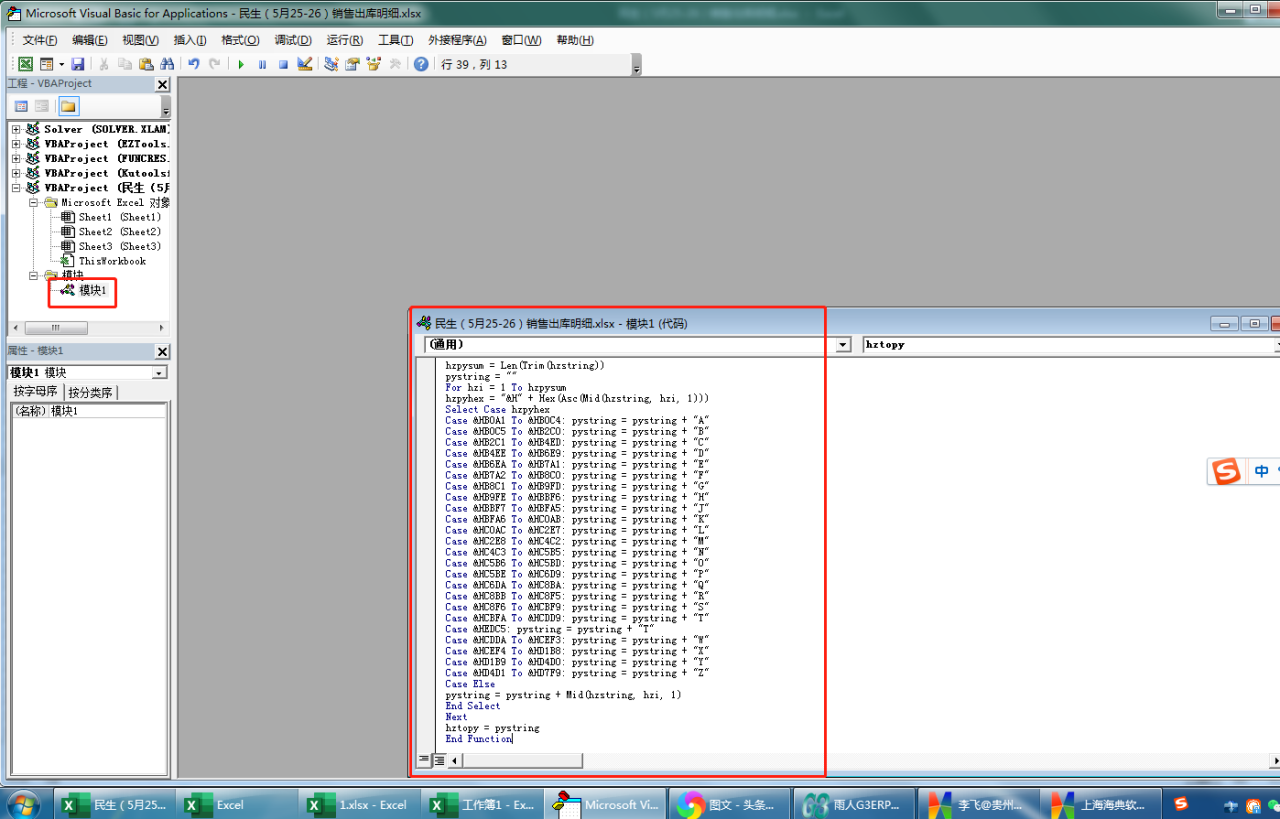The height and width of the screenshot is (819, 1280).
Task: Expand the Solver (SOLVER.XLAM) project node
Action: click(16, 129)
